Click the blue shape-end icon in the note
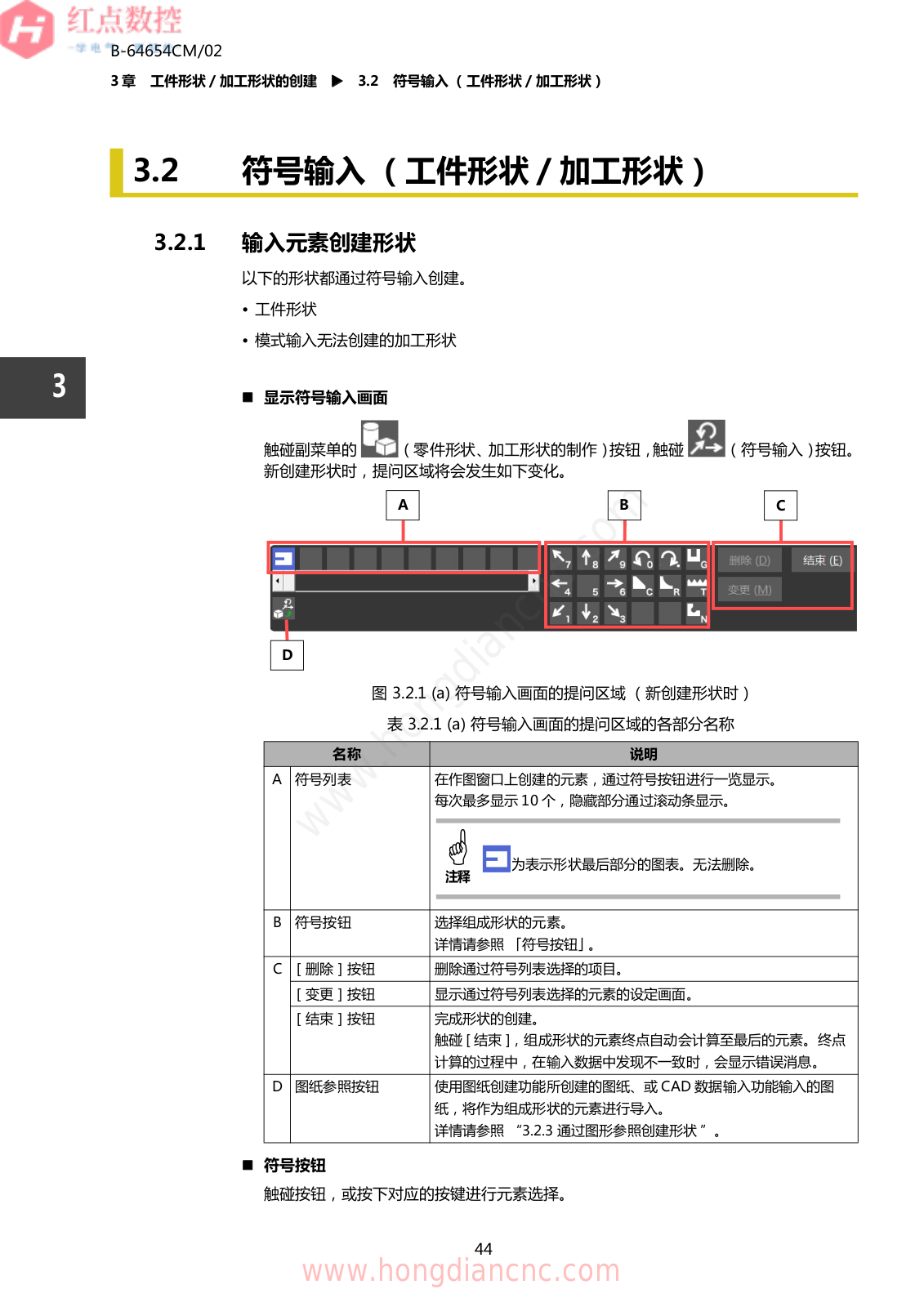Viewport: 924px width, 1307px height. point(496,859)
